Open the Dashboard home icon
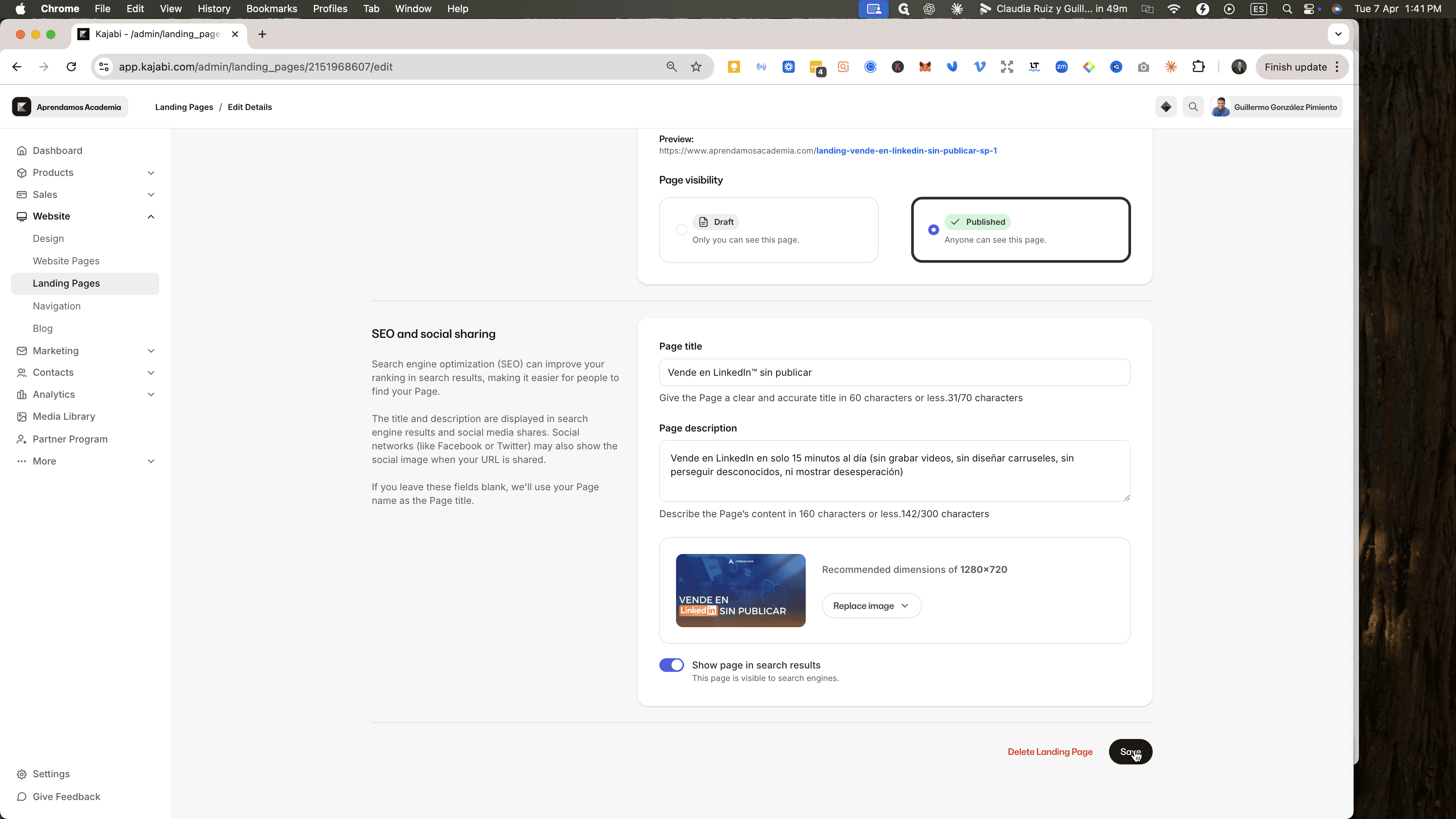The width and height of the screenshot is (1456, 819). 22,151
